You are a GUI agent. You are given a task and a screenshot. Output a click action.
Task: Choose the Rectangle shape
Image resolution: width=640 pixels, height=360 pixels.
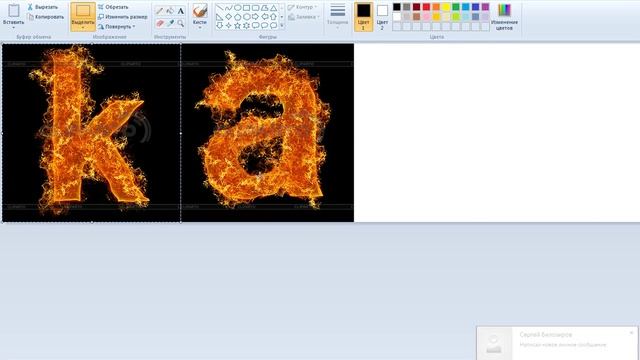click(247, 8)
